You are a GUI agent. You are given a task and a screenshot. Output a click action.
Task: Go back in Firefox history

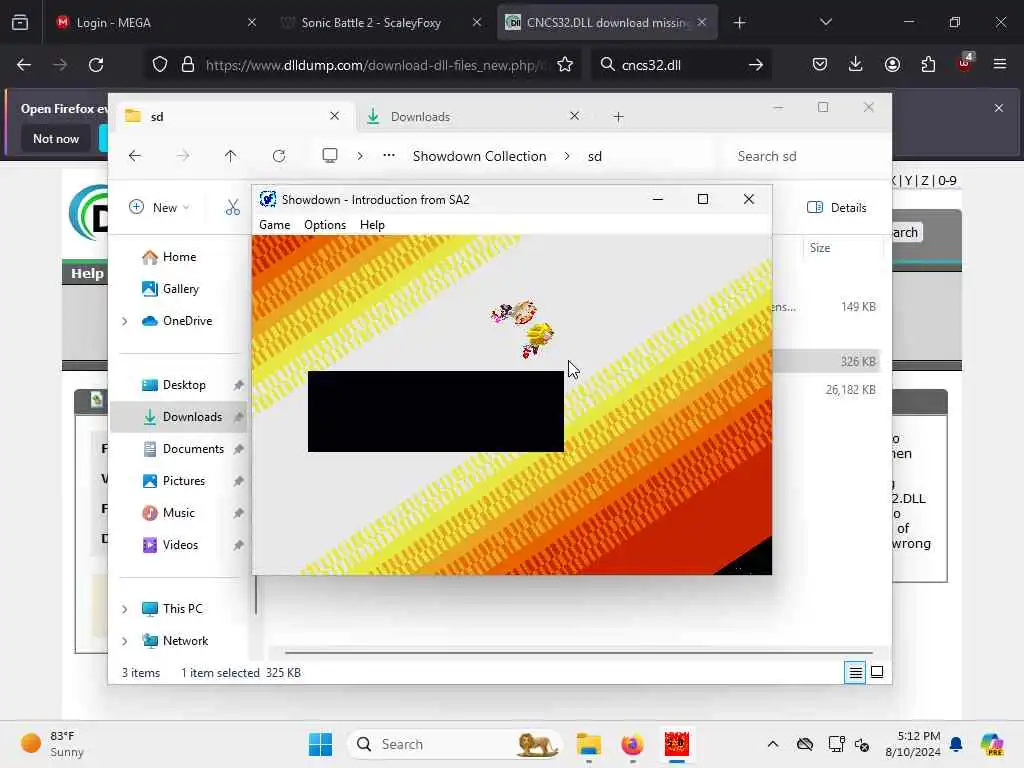[24, 65]
